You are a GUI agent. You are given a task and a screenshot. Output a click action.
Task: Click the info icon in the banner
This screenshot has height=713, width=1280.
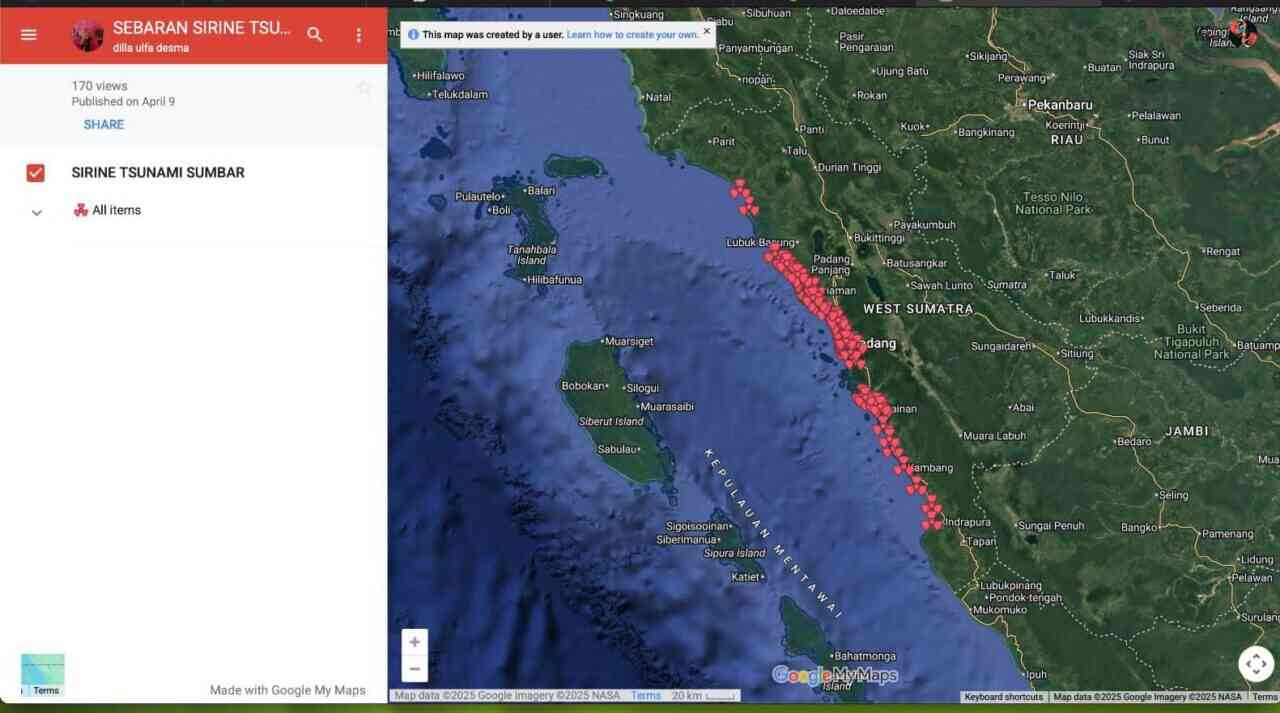413,35
